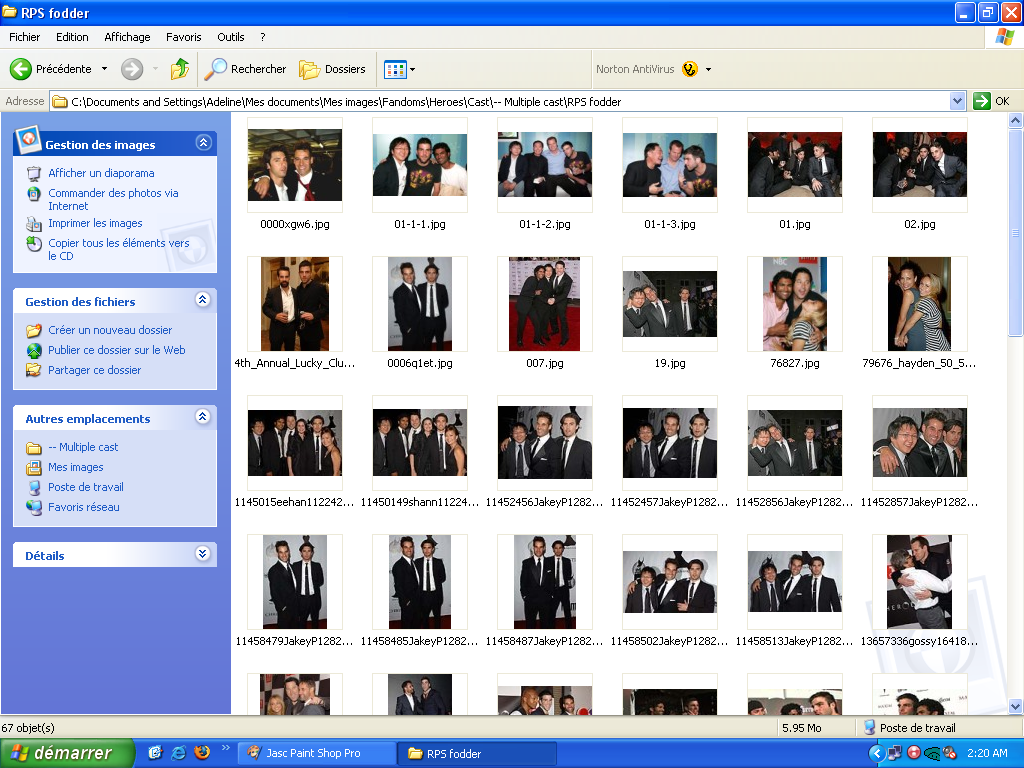The height and width of the screenshot is (768, 1024).
Task: Click the démarrer Start button
Action: [67, 753]
